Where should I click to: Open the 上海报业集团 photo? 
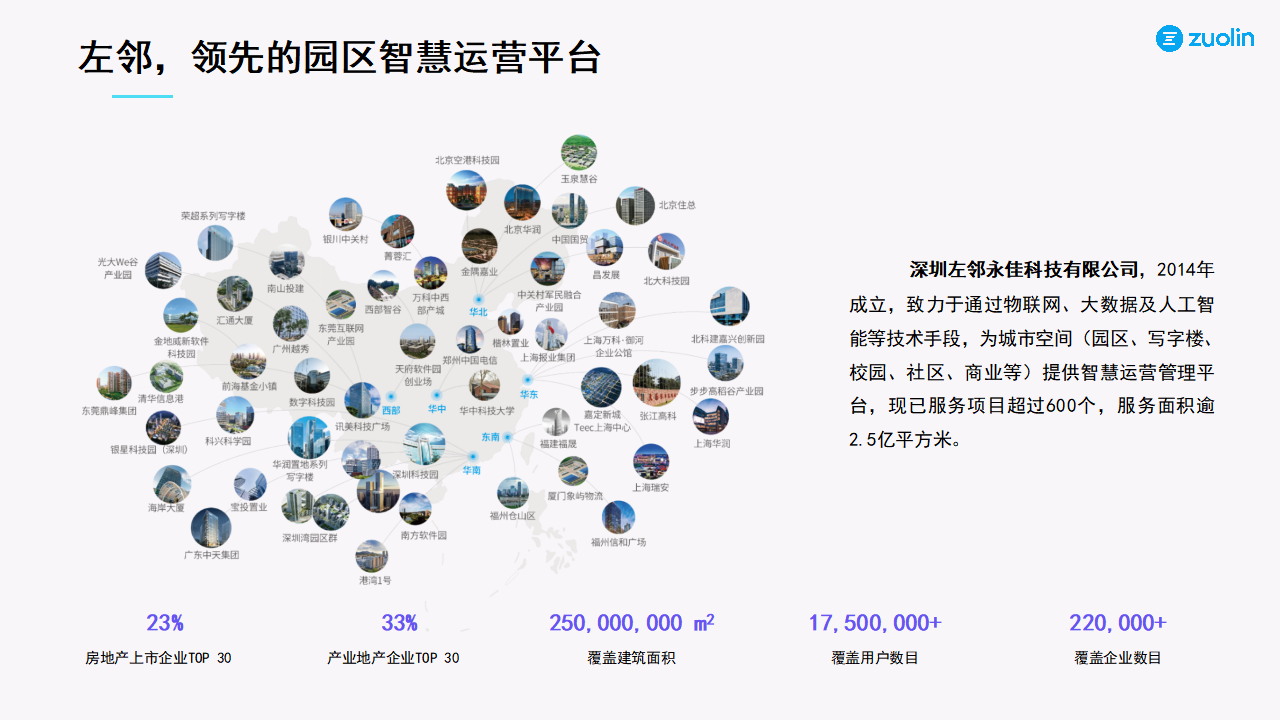pos(551,335)
